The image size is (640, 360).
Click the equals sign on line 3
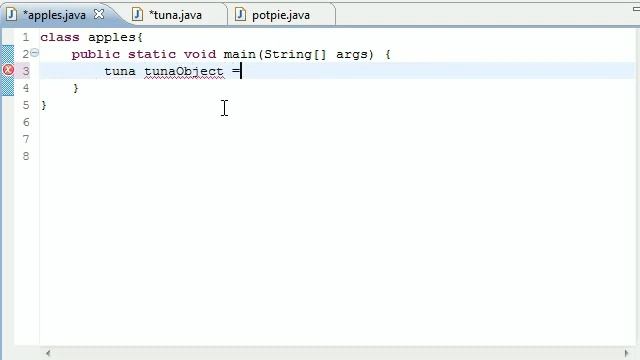[236, 71]
